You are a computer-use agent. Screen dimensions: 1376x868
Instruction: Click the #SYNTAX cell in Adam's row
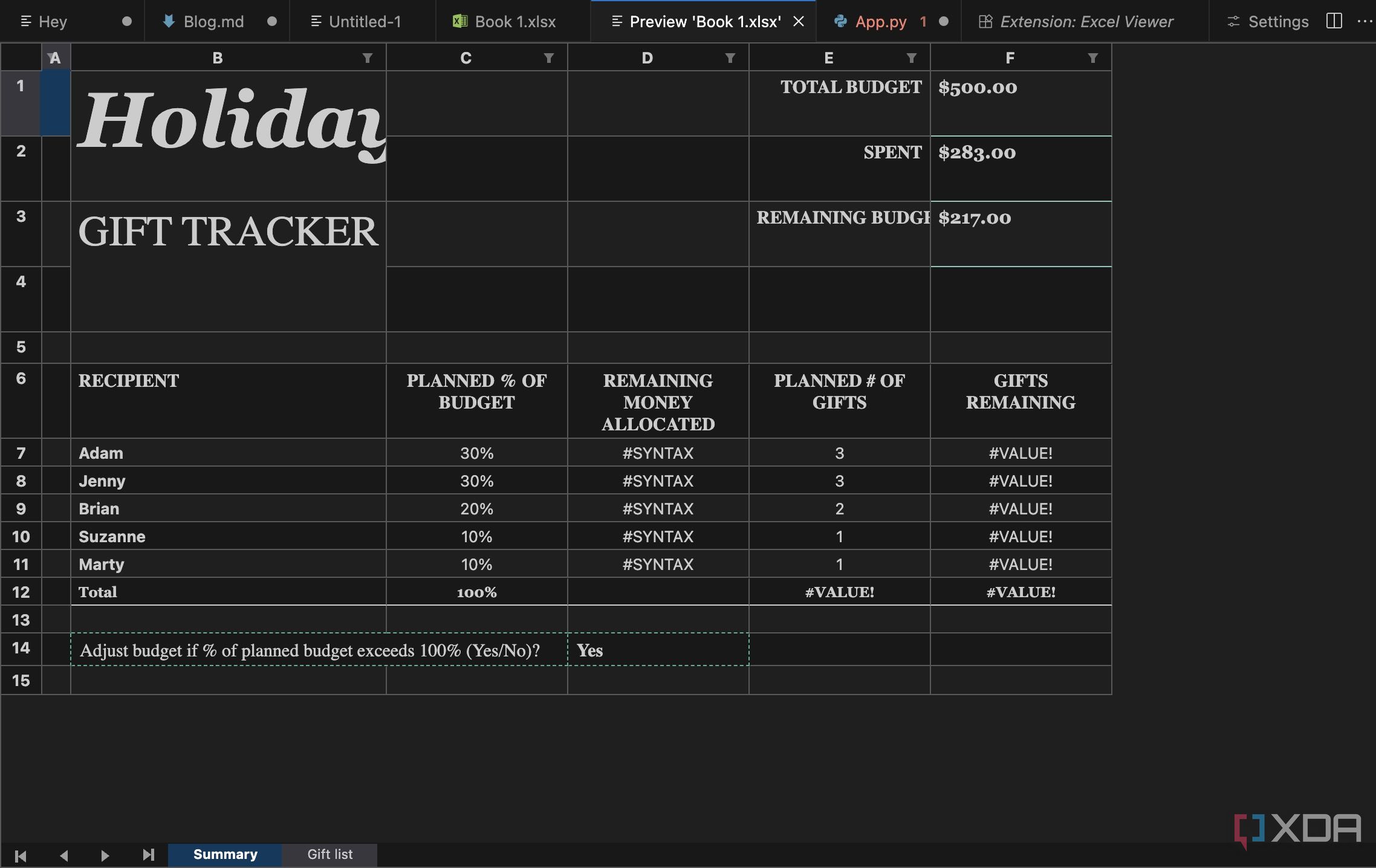coord(658,453)
